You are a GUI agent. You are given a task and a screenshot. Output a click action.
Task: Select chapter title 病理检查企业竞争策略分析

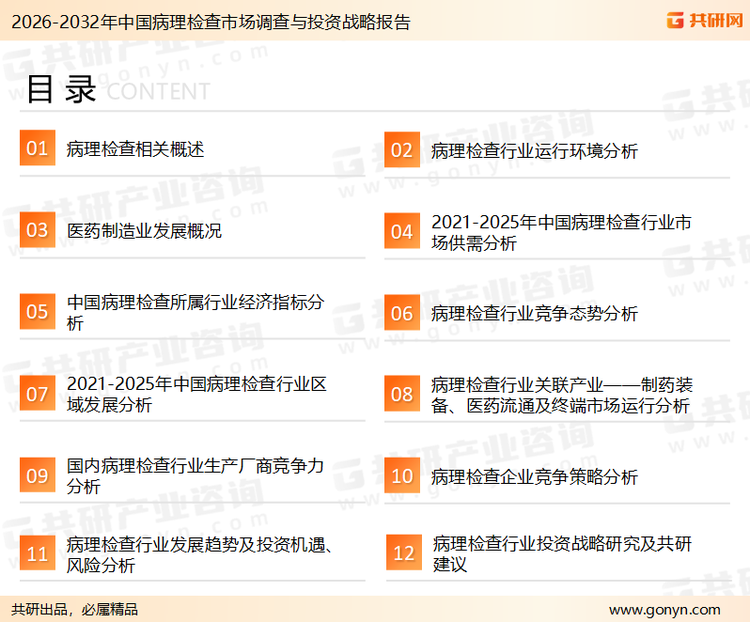click(534, 477)
